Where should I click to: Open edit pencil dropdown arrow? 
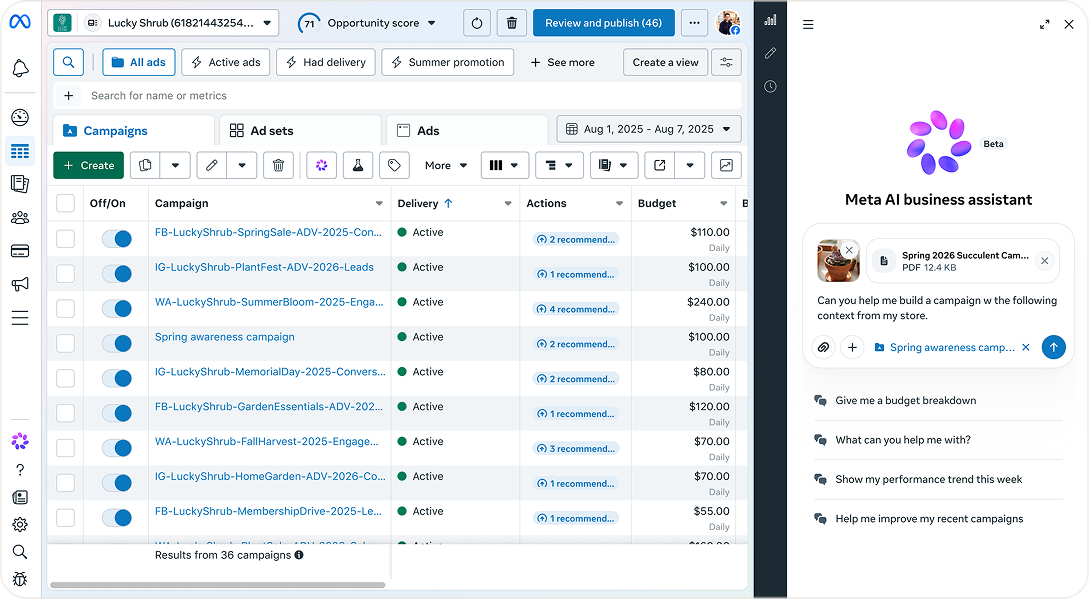coord(242,165)
